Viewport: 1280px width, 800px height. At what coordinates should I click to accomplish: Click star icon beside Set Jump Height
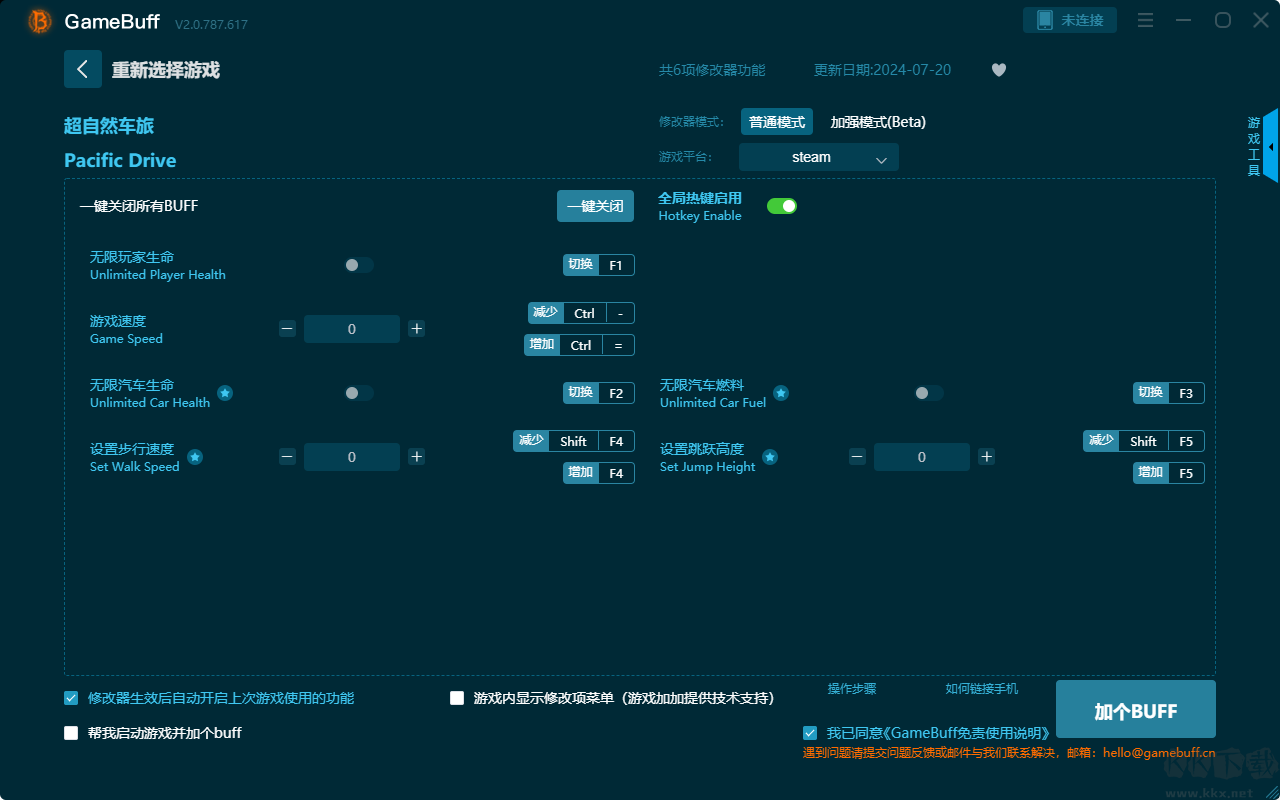coord(770,457)
